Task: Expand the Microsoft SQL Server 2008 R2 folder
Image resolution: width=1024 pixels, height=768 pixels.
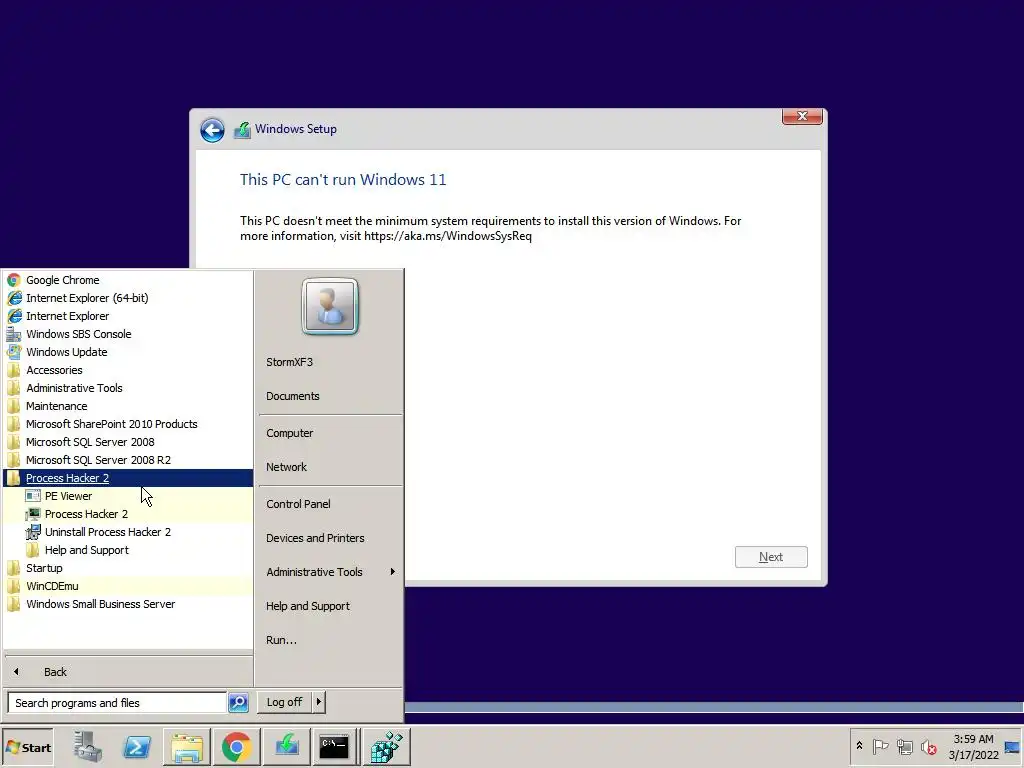Action: [128, 460]
